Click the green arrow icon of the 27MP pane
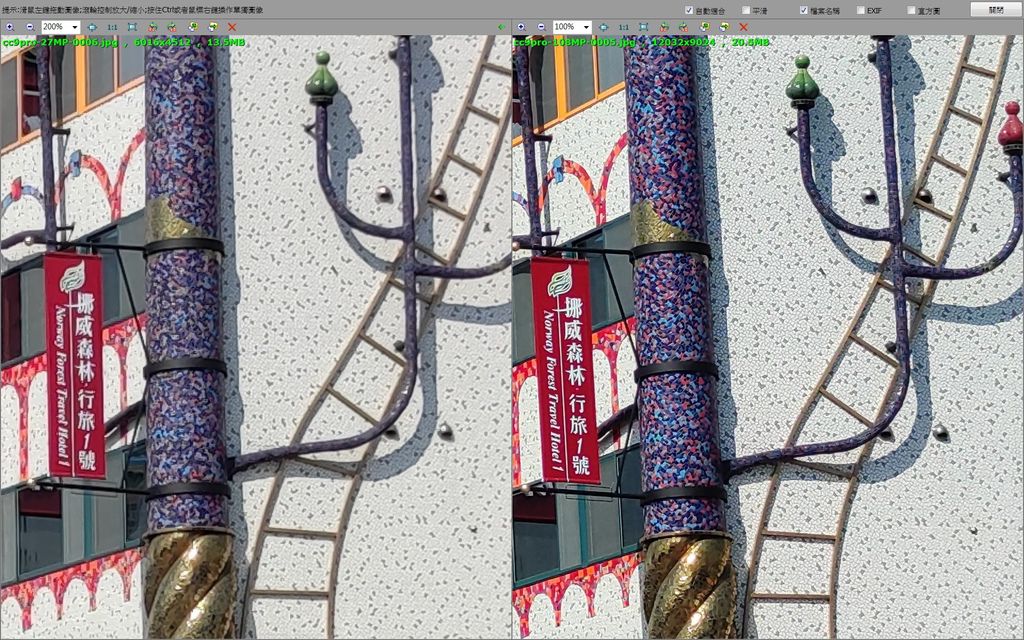The height and width of the screenshot is (640, 1024). (x=502, y=27)
